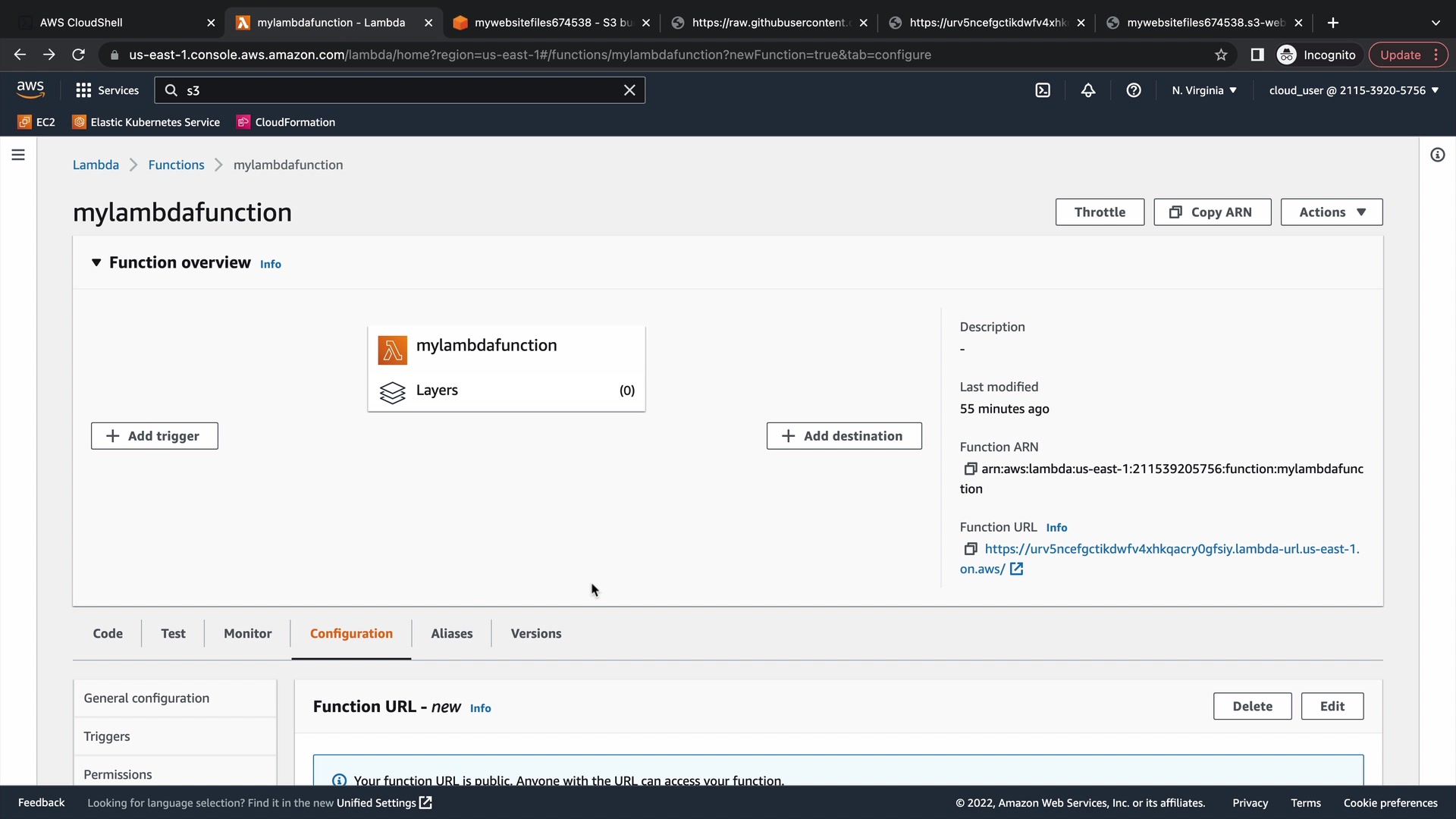1456x819 pixels.
Task: Copy the Function ARN with the copy icon
Action: 970,469
